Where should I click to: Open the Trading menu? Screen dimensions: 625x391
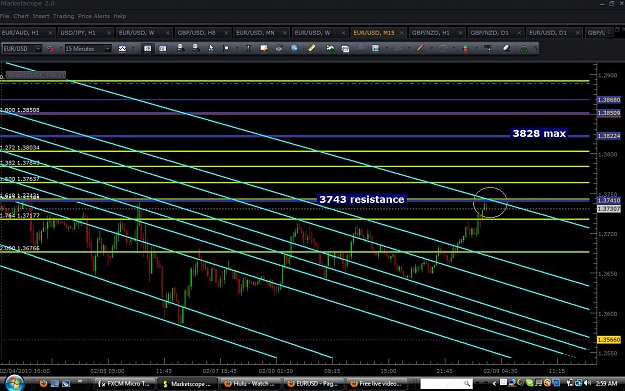click(x=63, y=16)
